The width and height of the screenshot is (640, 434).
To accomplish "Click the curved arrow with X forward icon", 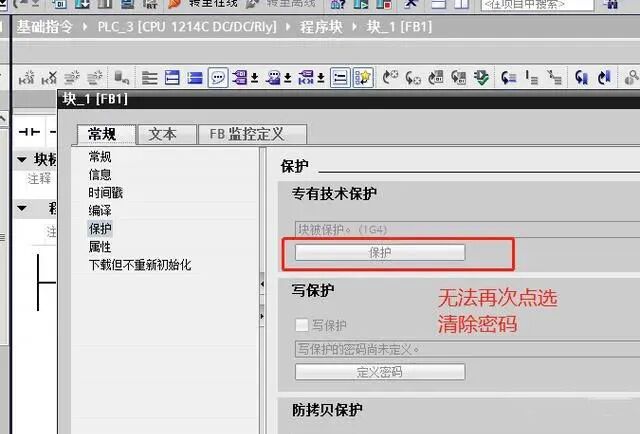I will pyautogui.click(x=390, y=76).
